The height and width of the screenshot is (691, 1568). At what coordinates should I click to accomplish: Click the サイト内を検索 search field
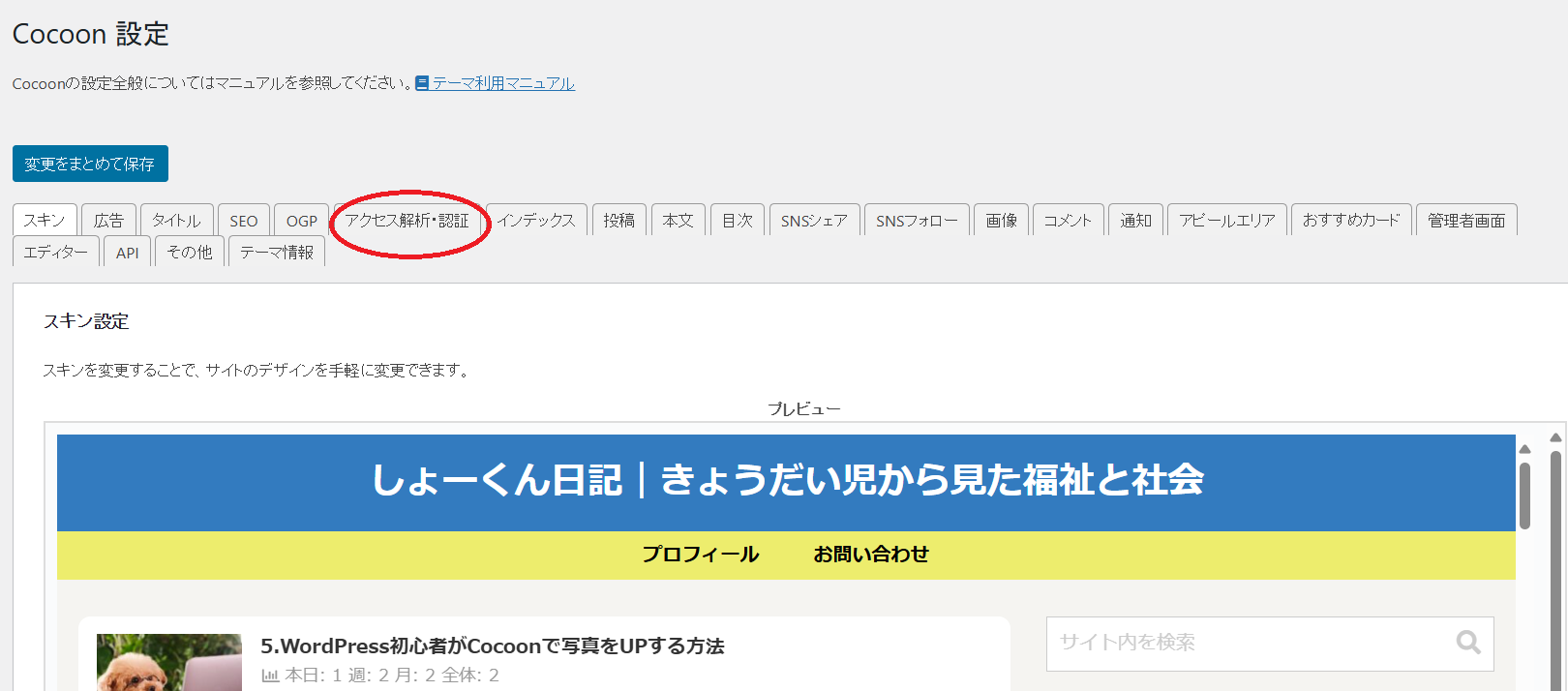[1249, 643]
